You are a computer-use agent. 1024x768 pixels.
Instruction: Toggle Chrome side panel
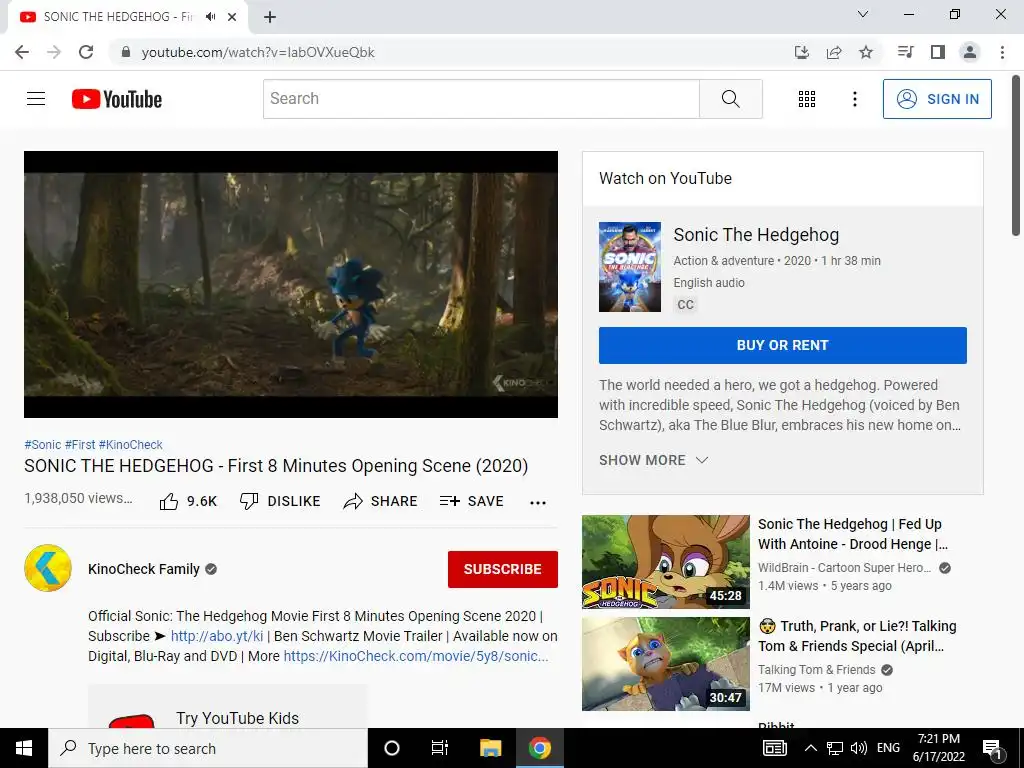tap(938, 52)
